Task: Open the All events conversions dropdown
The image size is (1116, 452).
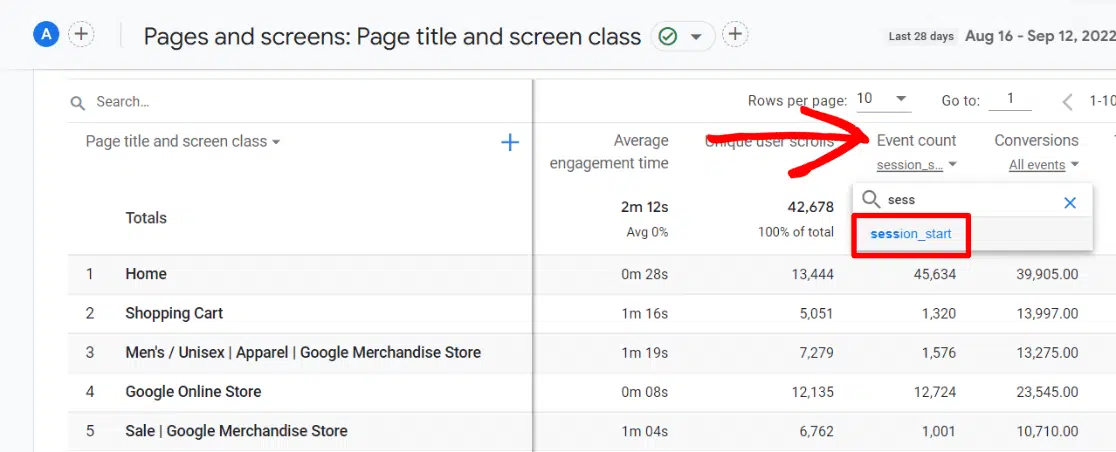Action: (x=1043, y=165)
